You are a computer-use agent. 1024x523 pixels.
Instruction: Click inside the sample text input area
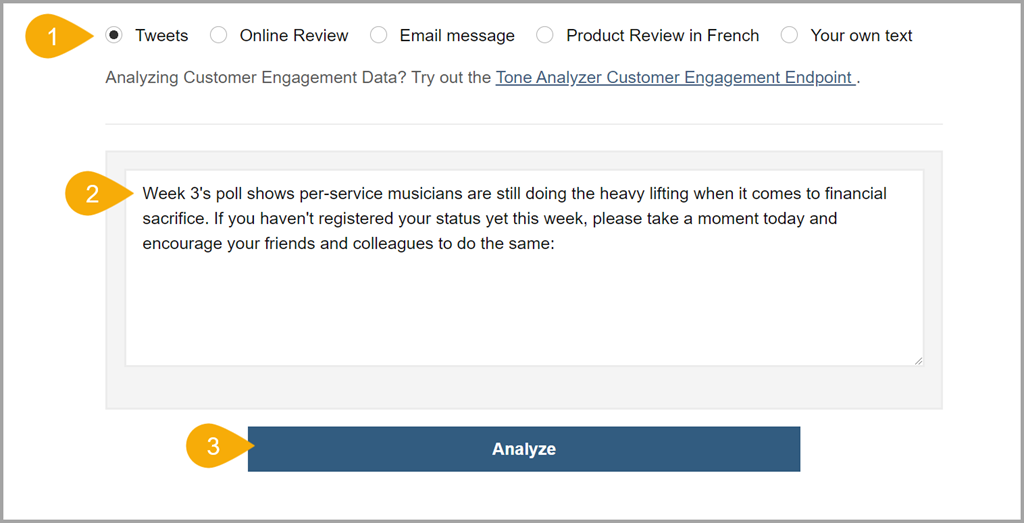(524, 268)
